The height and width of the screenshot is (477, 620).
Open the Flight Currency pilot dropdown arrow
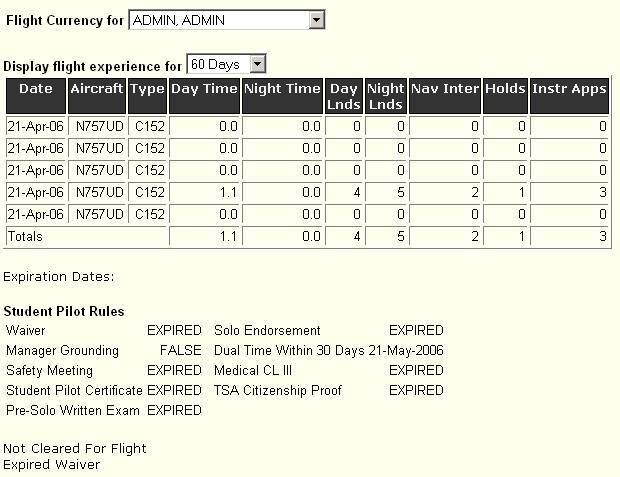click(316, 20)
